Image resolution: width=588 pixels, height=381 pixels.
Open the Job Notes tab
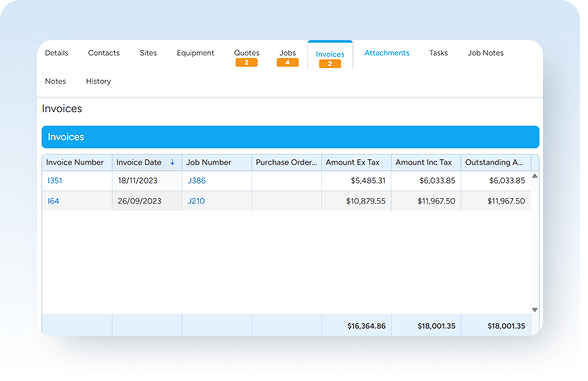click(x=485, y=53)
